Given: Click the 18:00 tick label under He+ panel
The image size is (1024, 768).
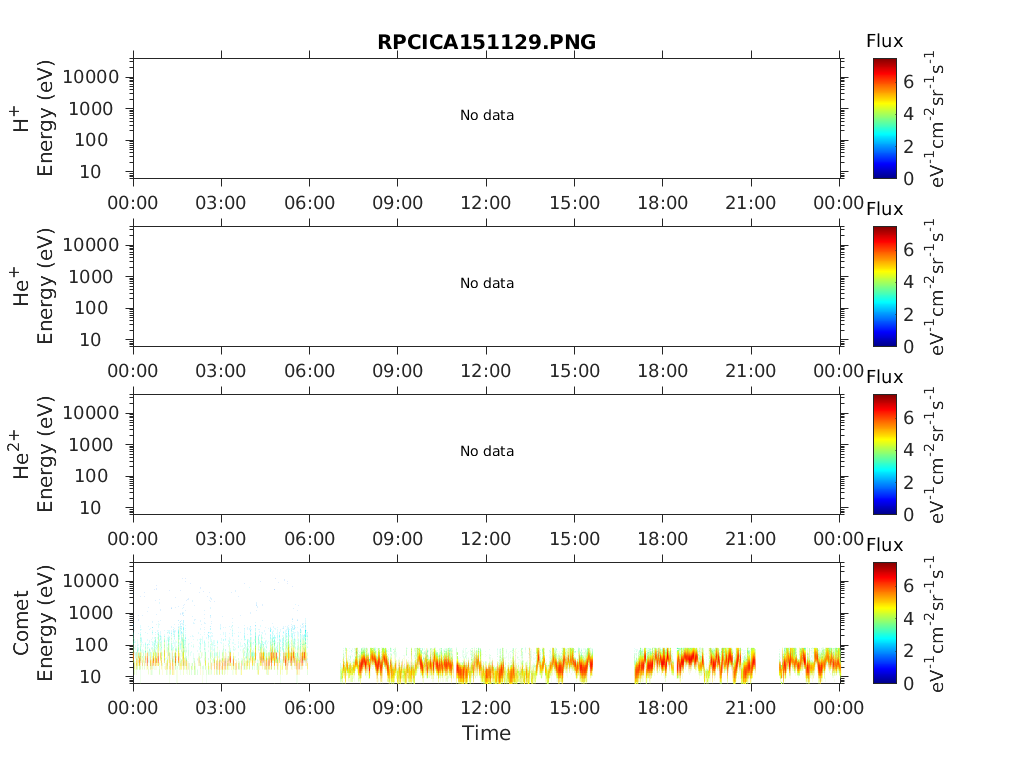Looking at the screenshot, I should [x=662, y=371].
